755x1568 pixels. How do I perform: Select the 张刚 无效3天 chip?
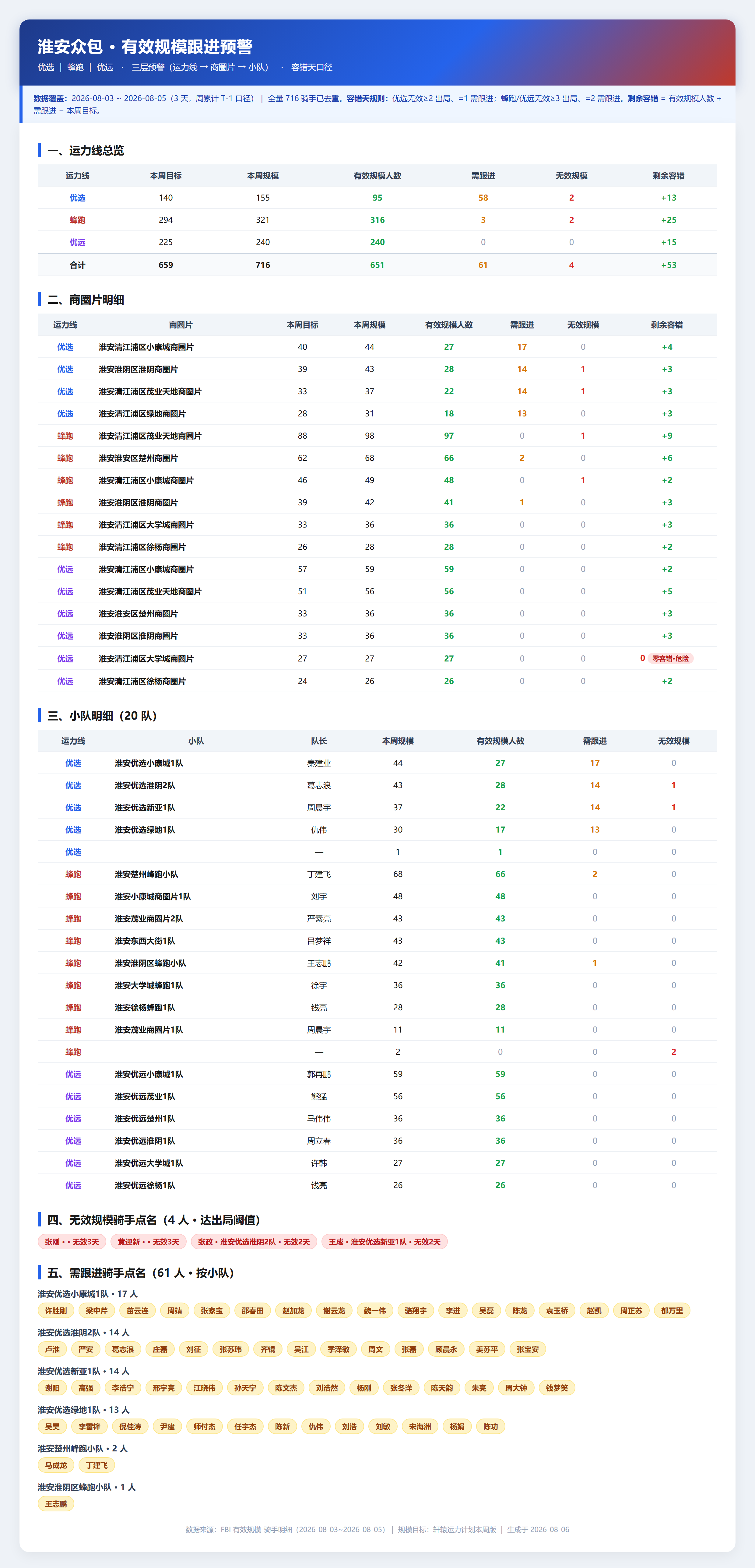coord(72,1242)
